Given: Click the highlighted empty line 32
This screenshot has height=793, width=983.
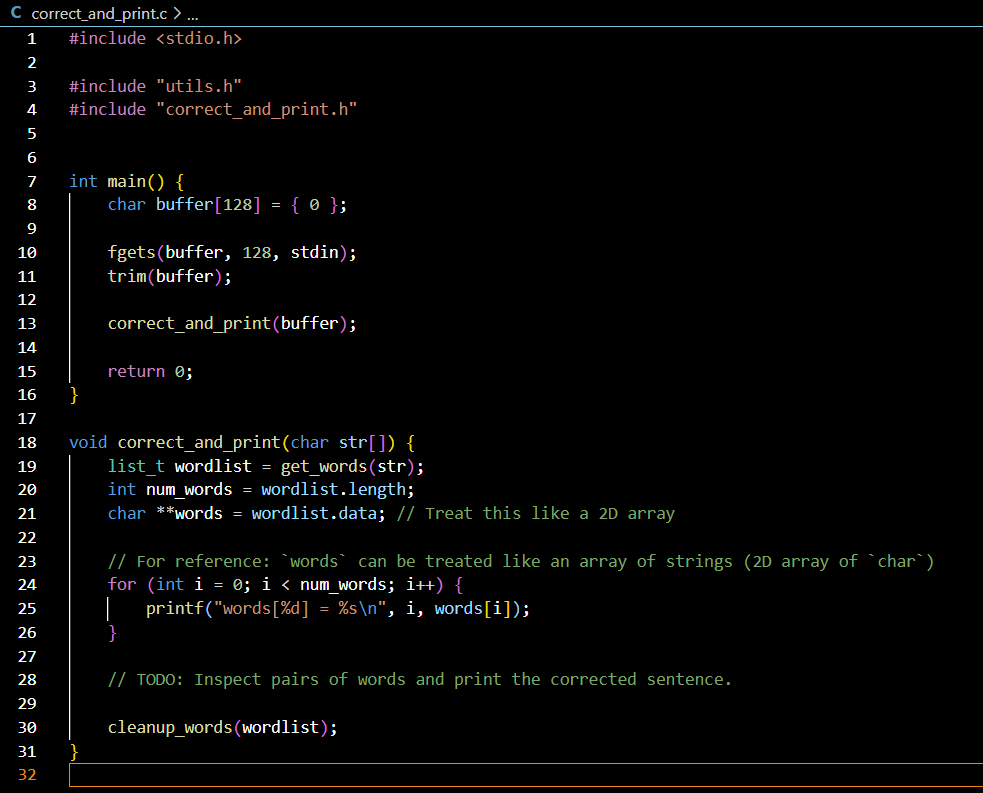Looking at the screenshot, I should coord(300,775).
